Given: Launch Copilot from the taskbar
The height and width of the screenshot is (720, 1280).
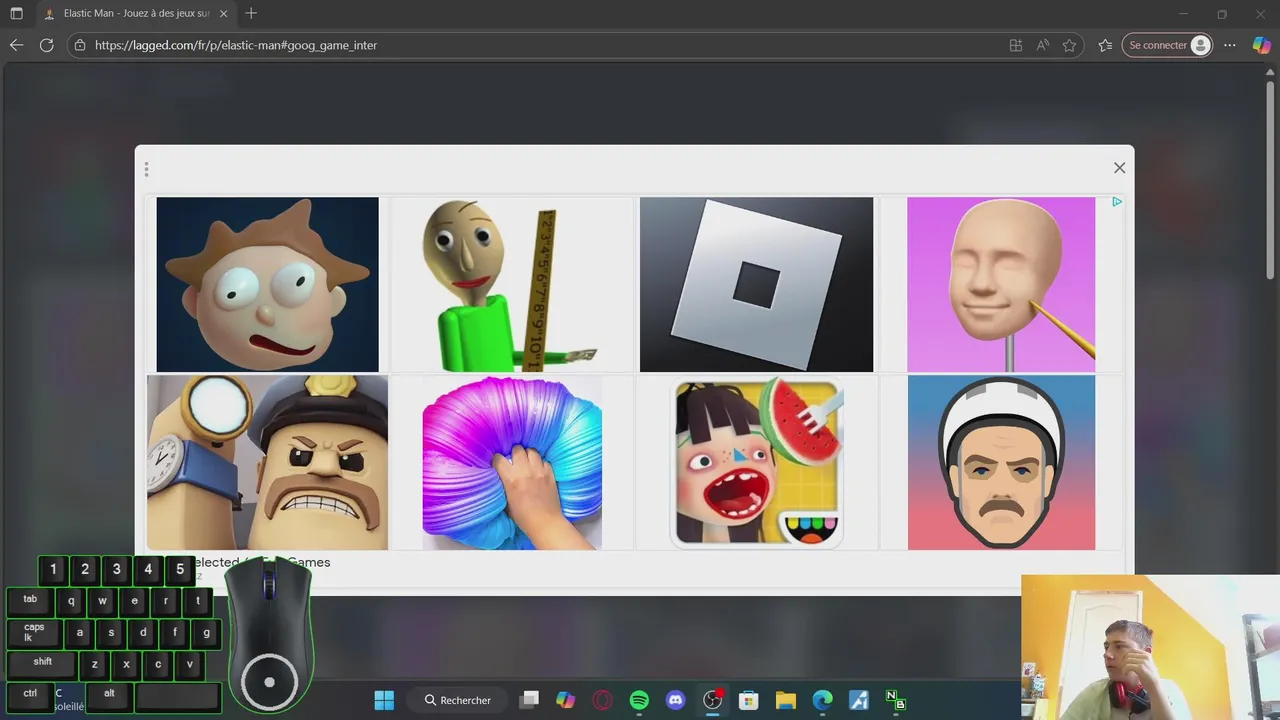Looking at the screenshot, I should 566,700.
